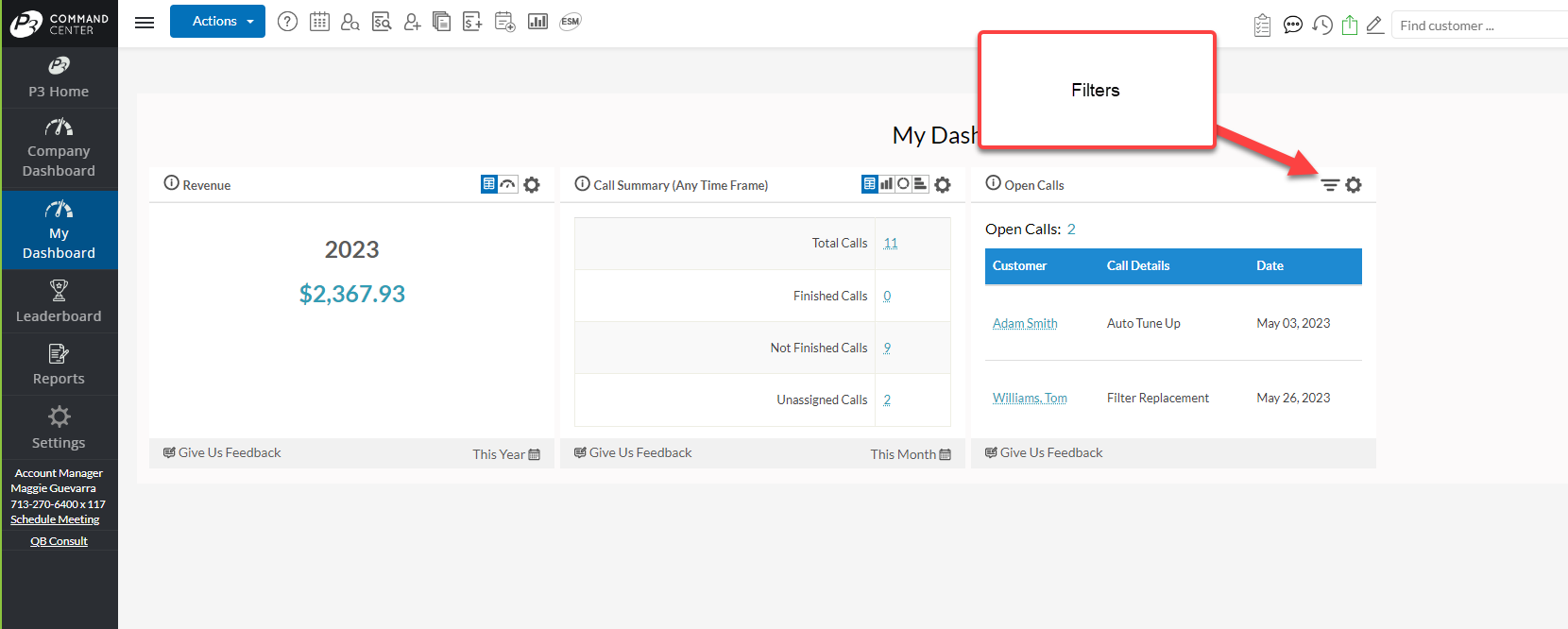Open the ESM icon in toolbar
This screenshot has width=1568, height=629.
tap(570, 22)
